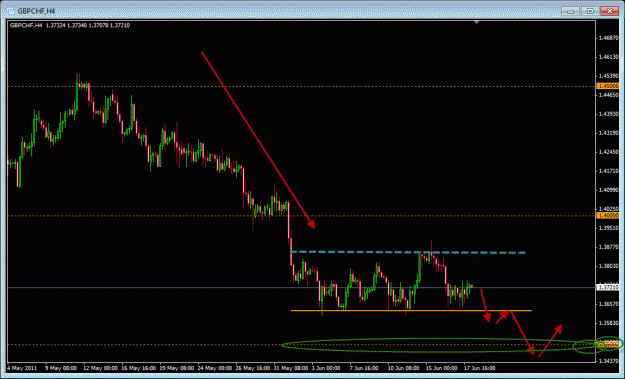The image size is (625, 379).
Task: Close the GBPCHF,H4 chart window
Action: point(610,11)
